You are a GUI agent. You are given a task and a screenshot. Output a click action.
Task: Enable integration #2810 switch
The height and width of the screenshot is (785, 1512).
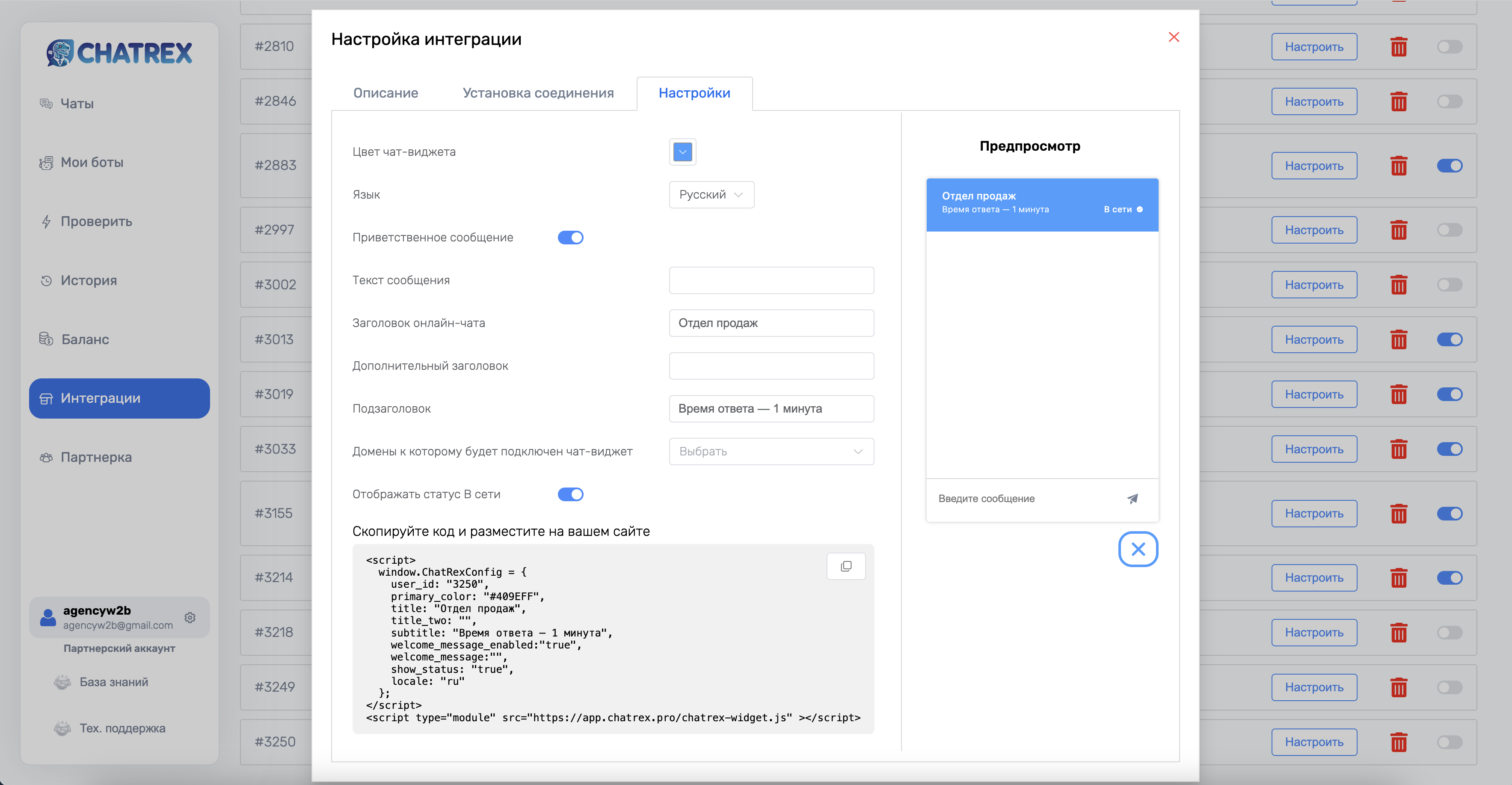click(x=1449, y=47)
